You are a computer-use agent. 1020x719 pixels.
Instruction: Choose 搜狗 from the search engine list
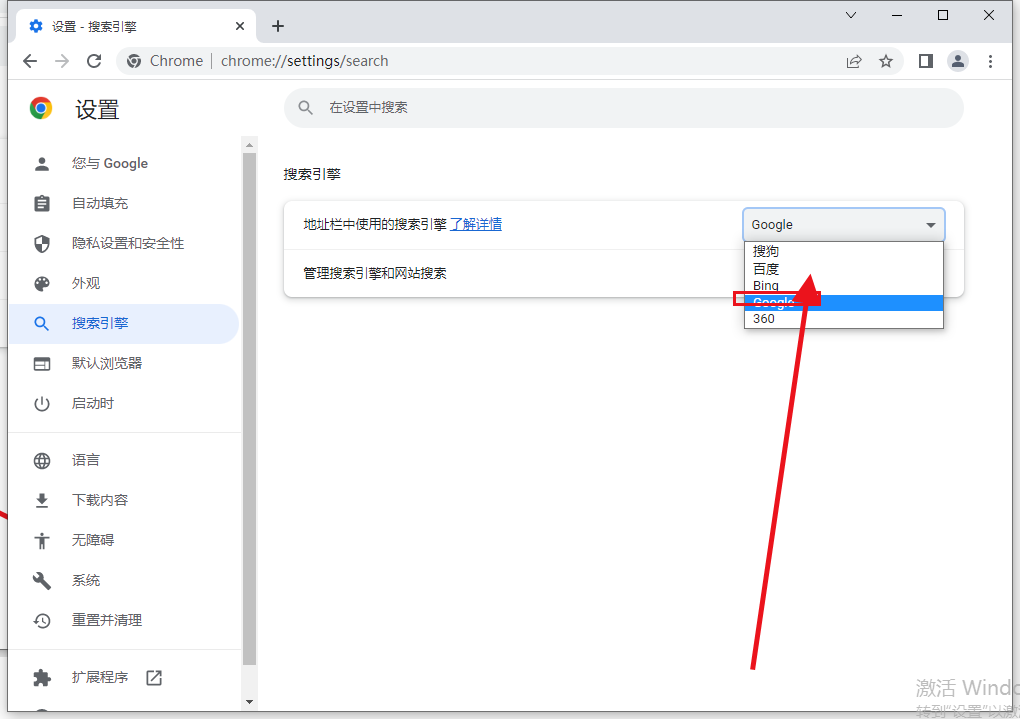pyautogui.click(x=844, y=251)
